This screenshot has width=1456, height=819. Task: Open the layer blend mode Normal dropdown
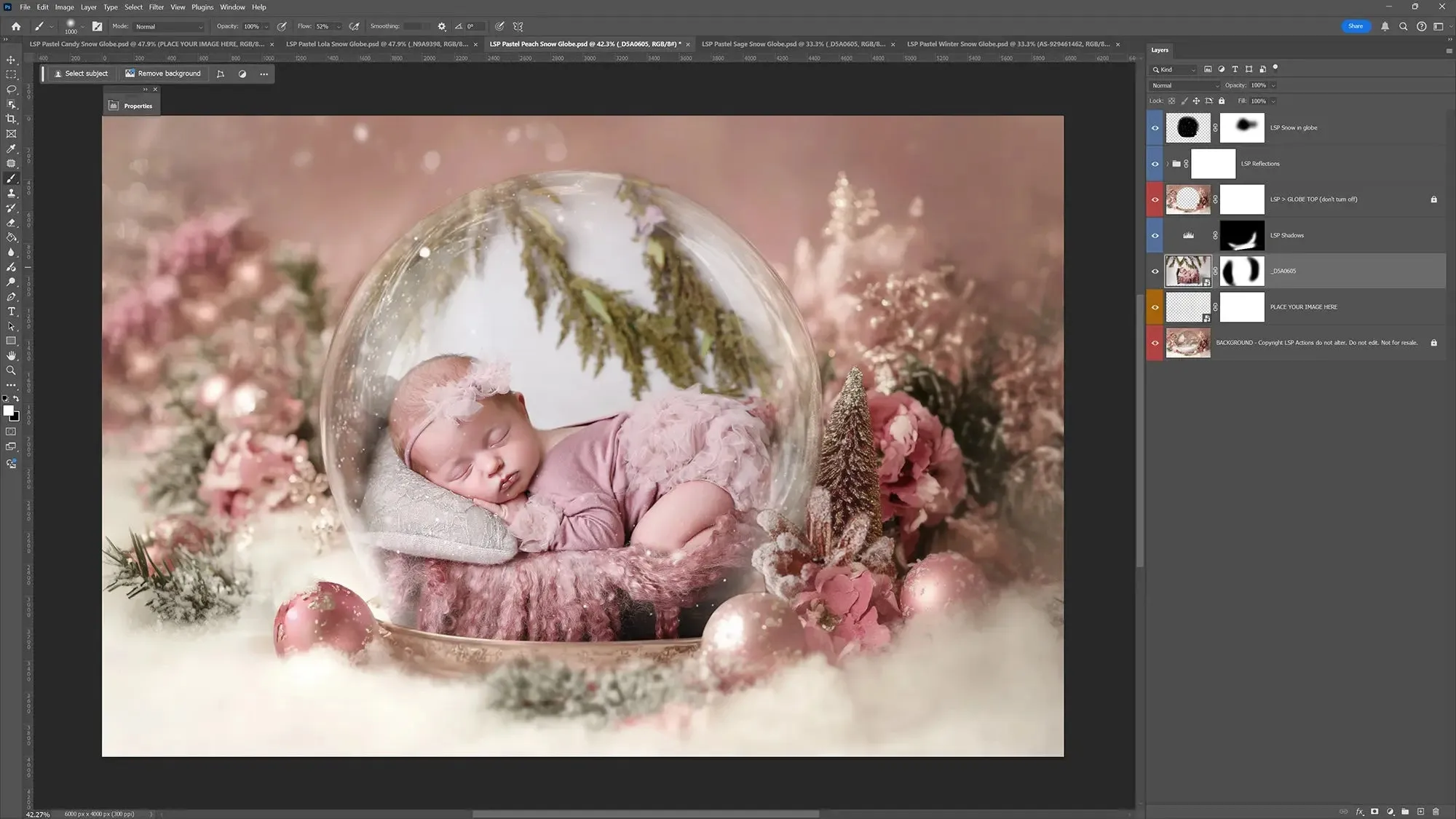point(1184,86)
